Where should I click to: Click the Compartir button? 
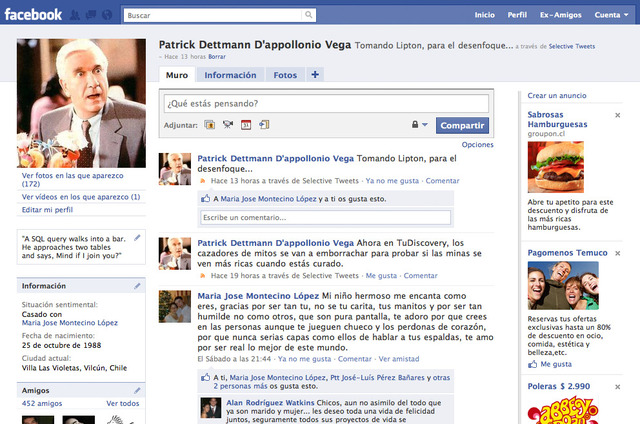coord(462,125)
